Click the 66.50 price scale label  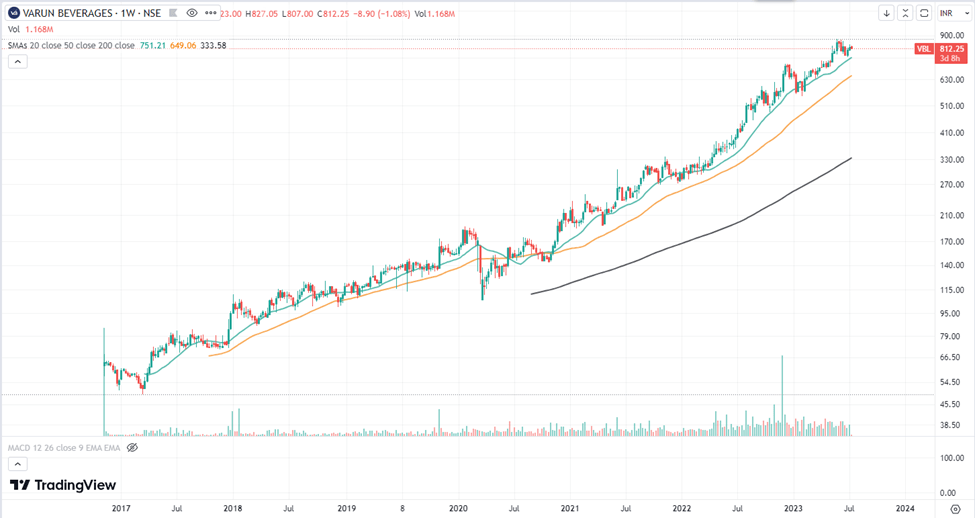pyautogui.click(x=952, y=357)
